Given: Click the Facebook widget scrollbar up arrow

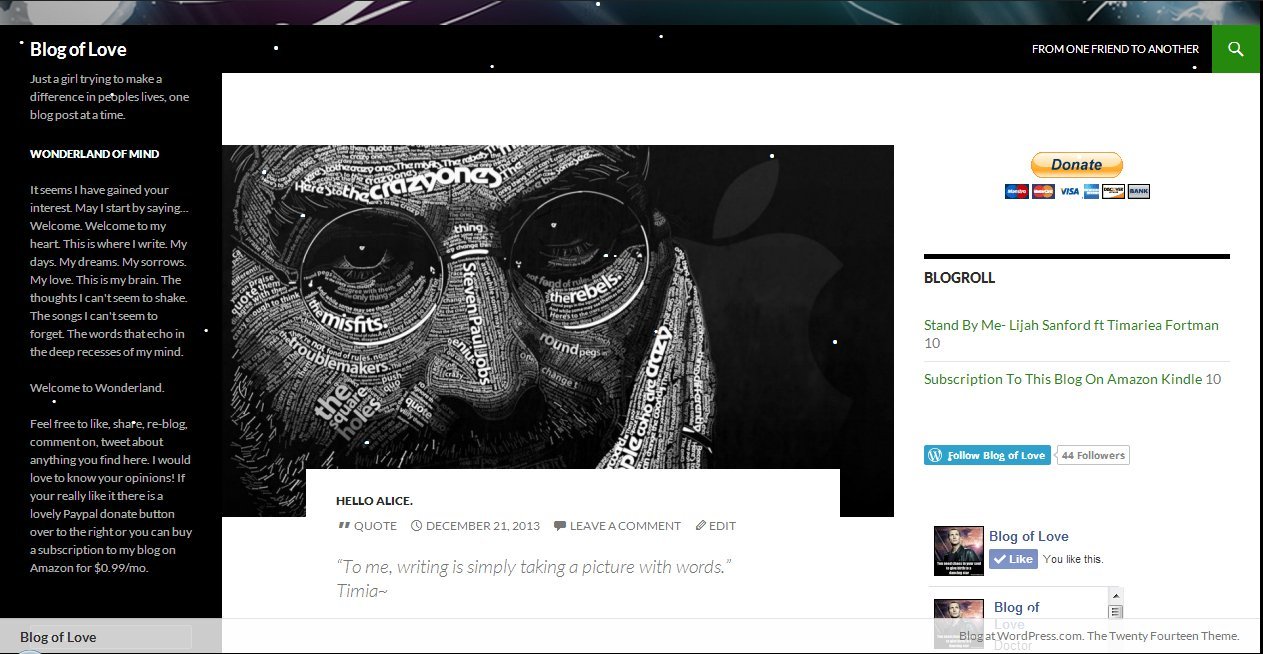Looking at the screenshot, I should pyautogui.click(x=1116, y=596).
